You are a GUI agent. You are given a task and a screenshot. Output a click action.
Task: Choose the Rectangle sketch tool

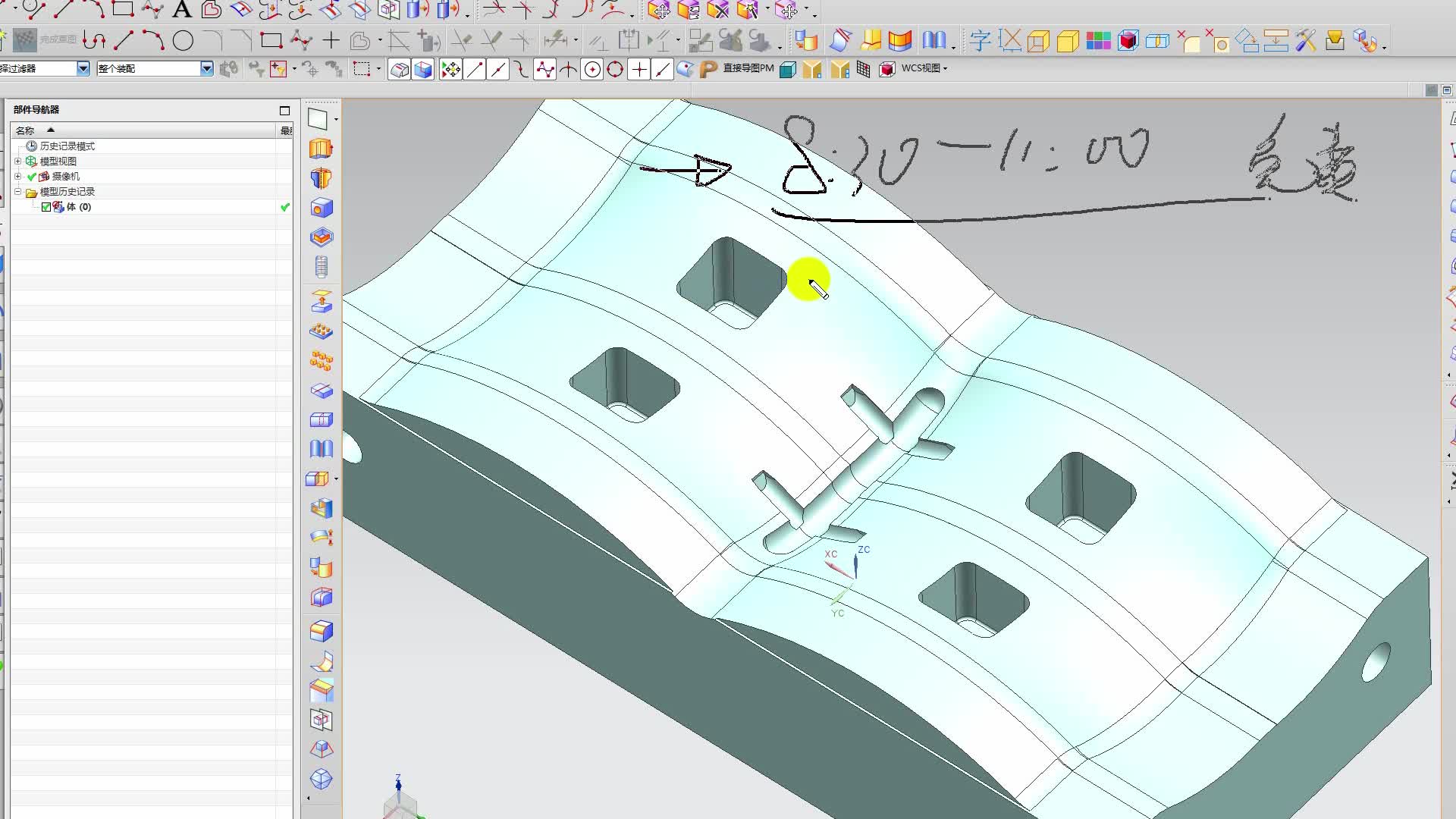[271, 41]
